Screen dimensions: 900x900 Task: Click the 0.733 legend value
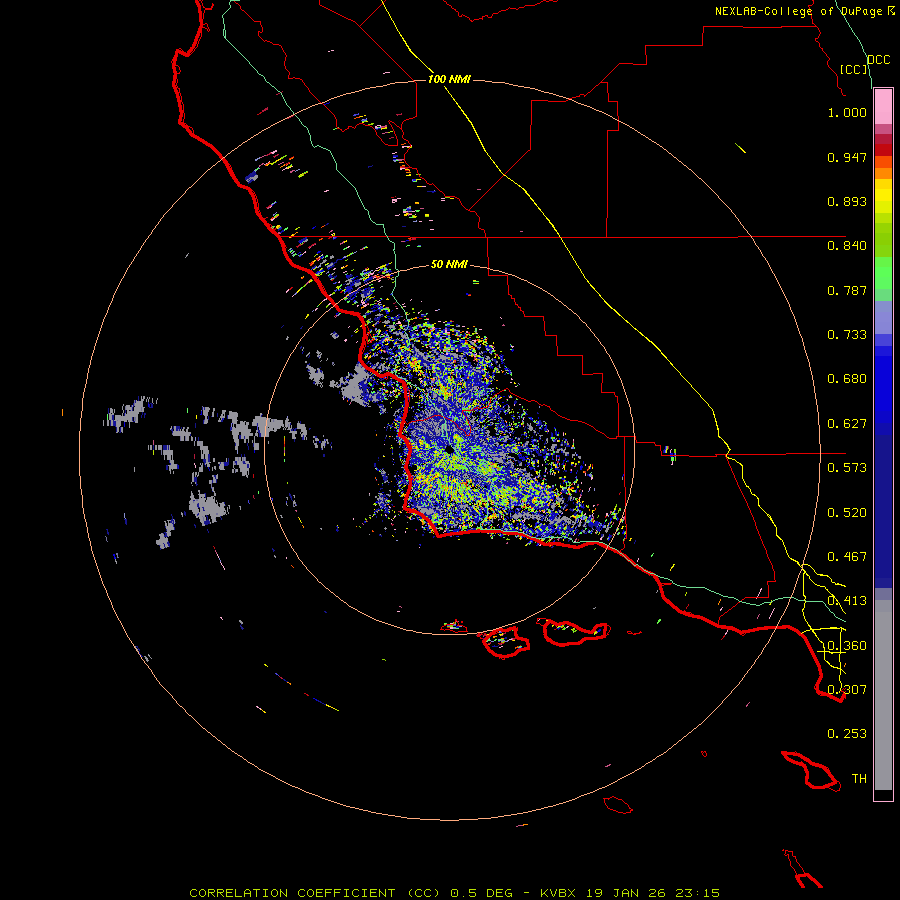tap(847, 335)
